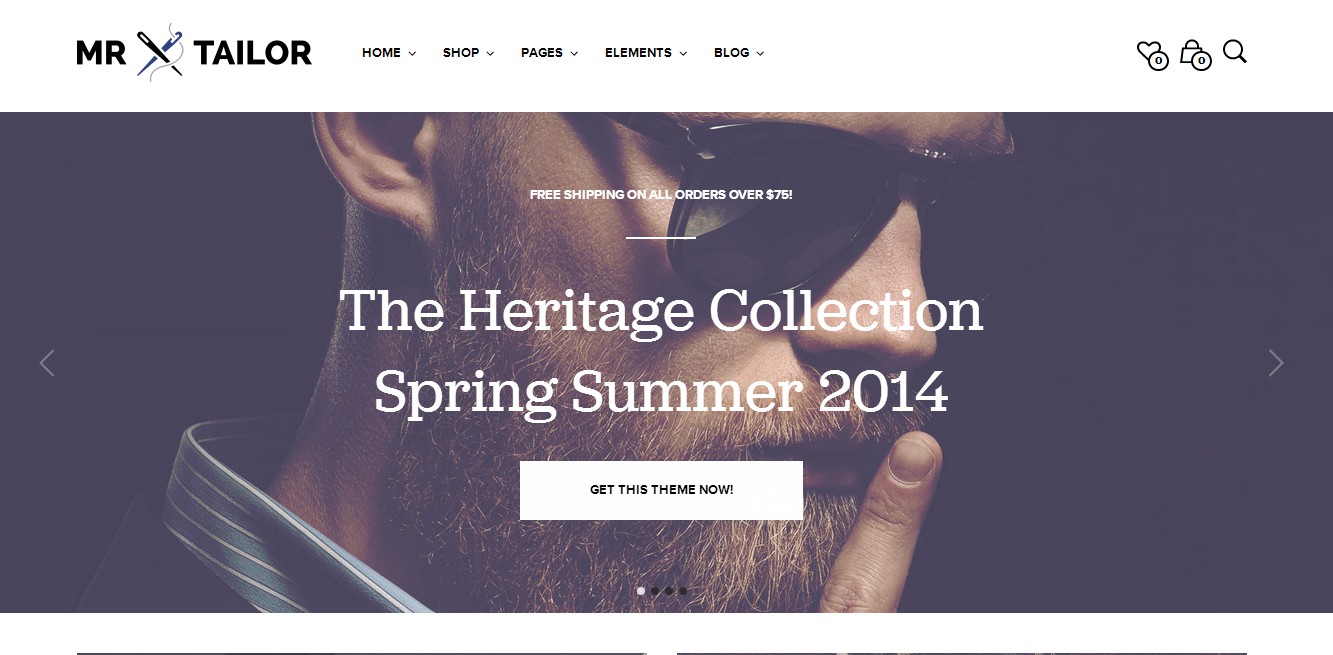
Task: Click the Spring Summer 2014 heading
Action: [x=661, y=391]
